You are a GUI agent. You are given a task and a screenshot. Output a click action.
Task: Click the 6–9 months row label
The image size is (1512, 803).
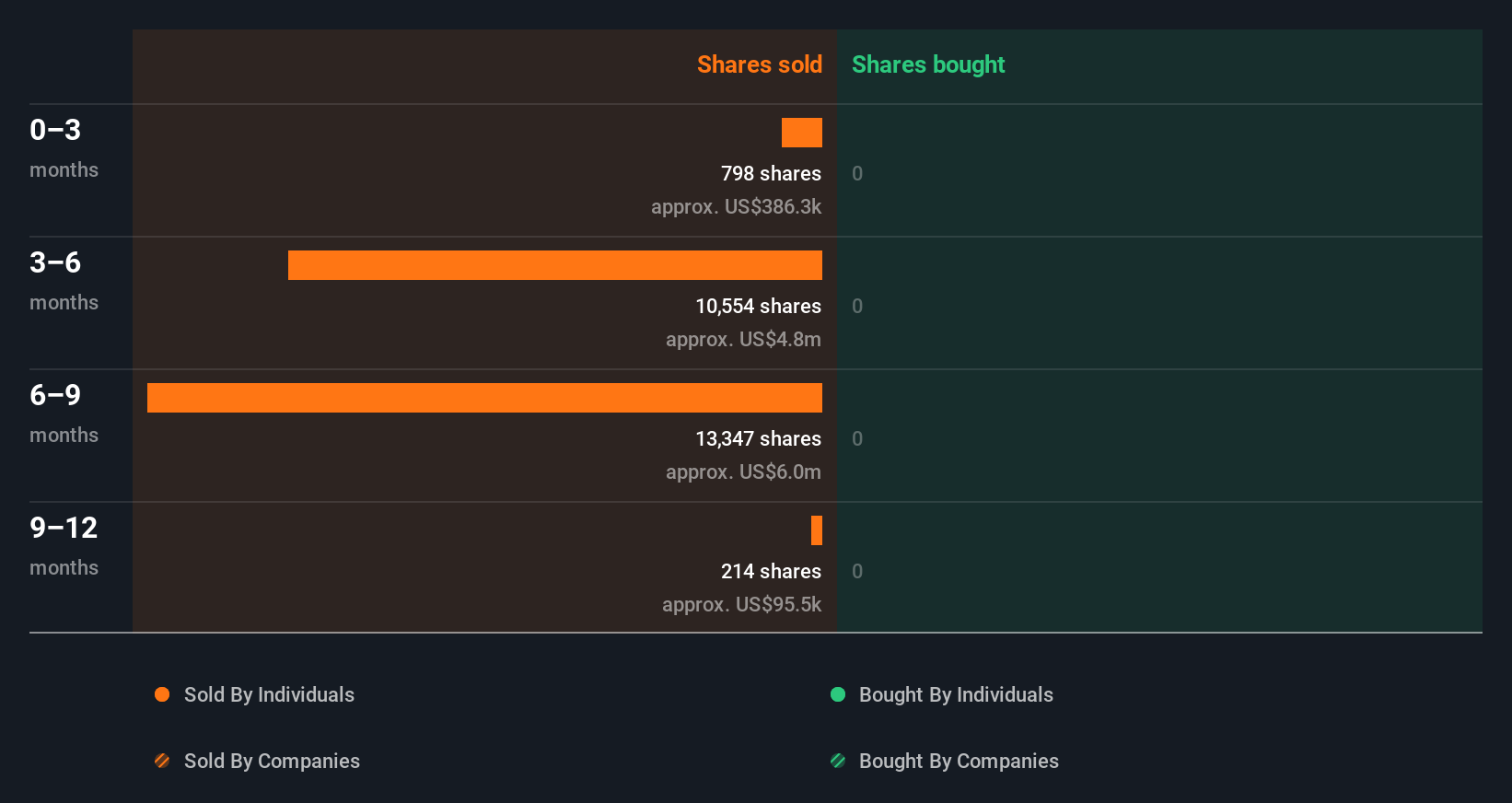64,413
